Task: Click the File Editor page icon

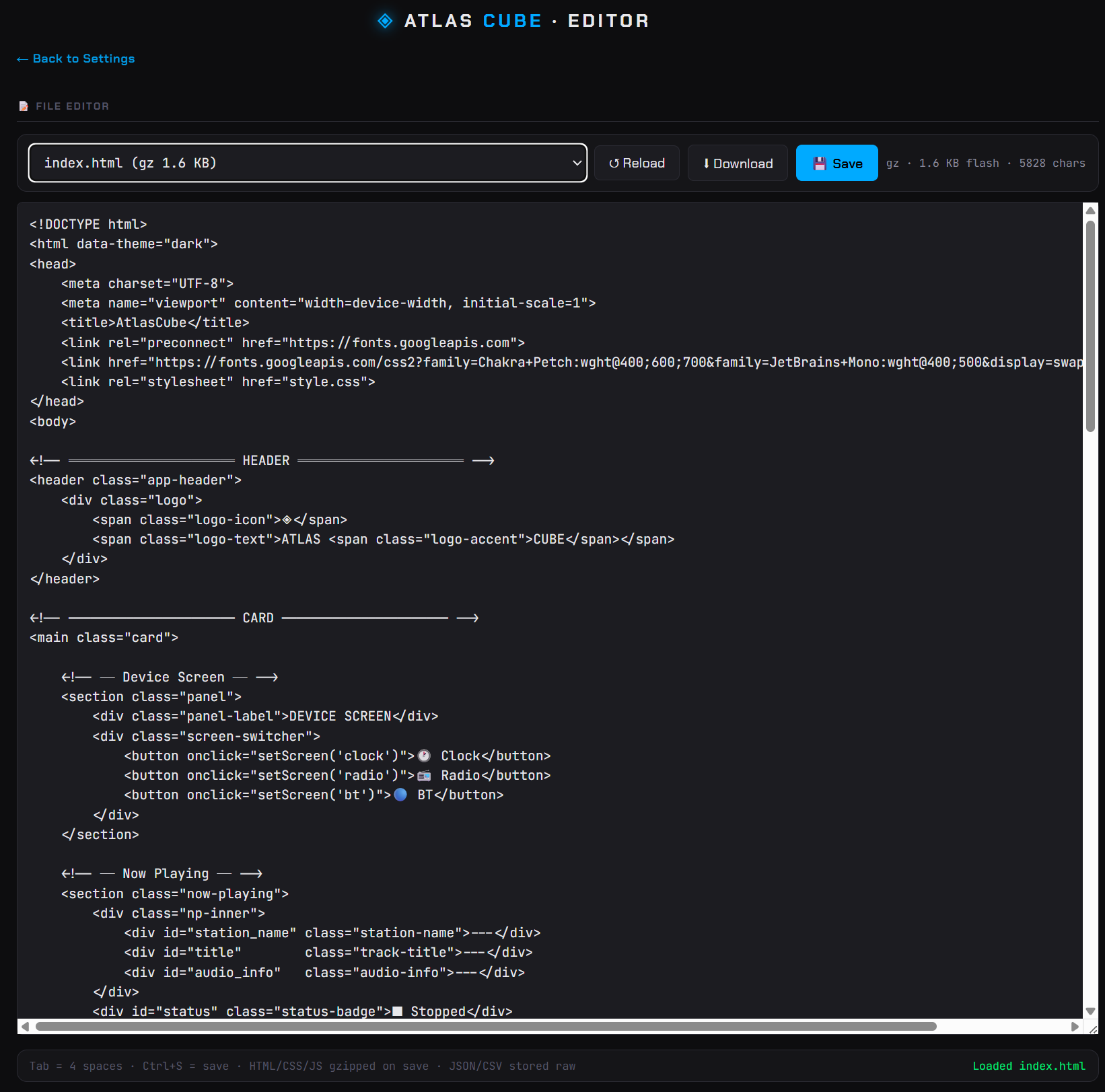Action: click(24, 106)
